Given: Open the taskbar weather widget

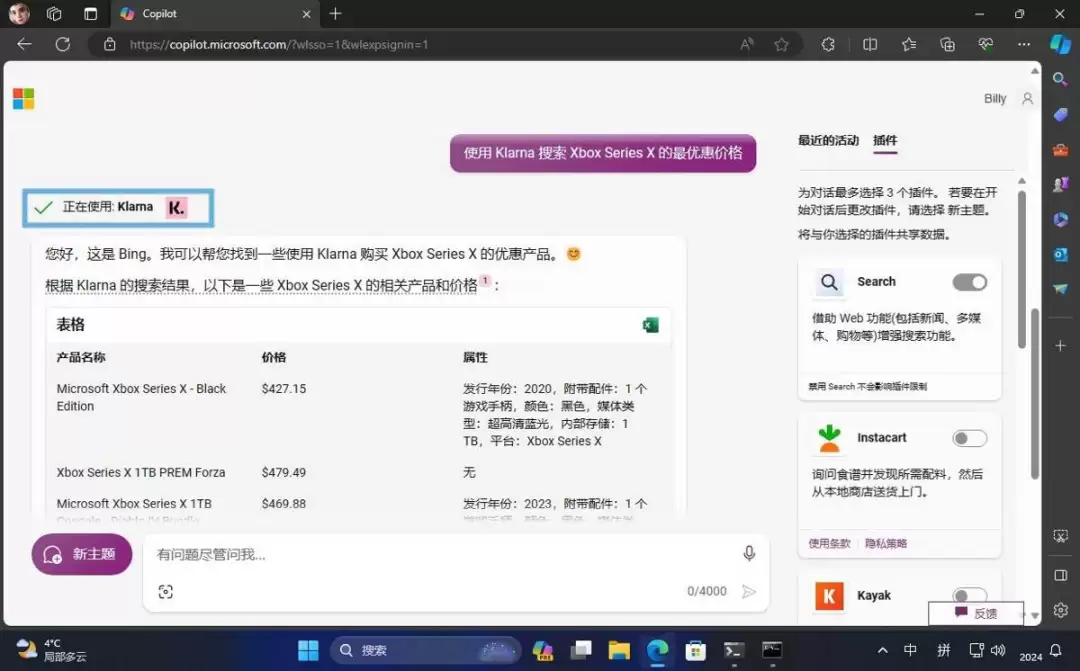Looking at the screenshot, I should point(52,650).
